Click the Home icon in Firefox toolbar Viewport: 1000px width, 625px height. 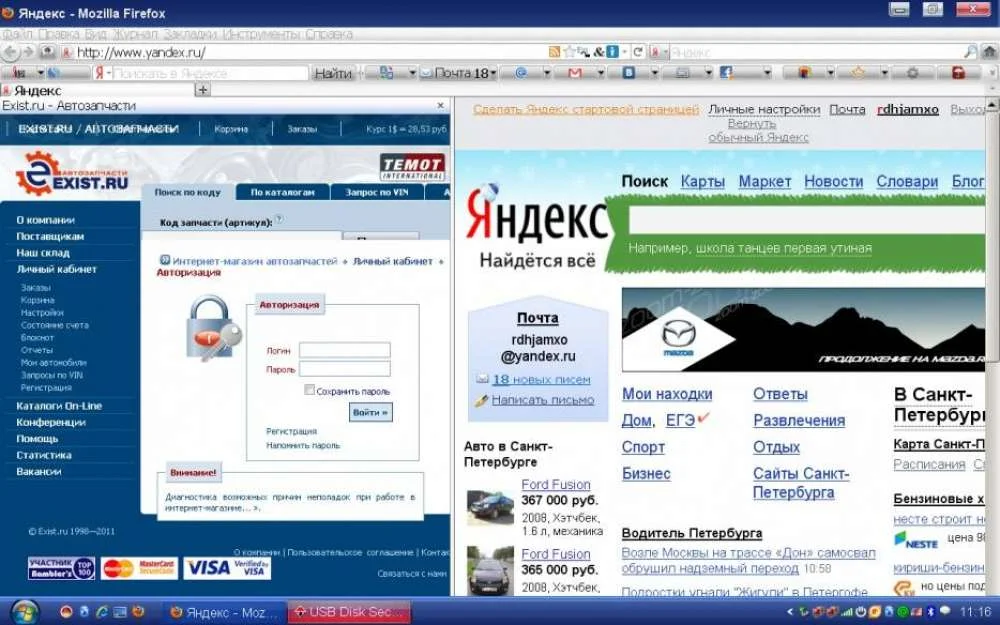[990, 52]
